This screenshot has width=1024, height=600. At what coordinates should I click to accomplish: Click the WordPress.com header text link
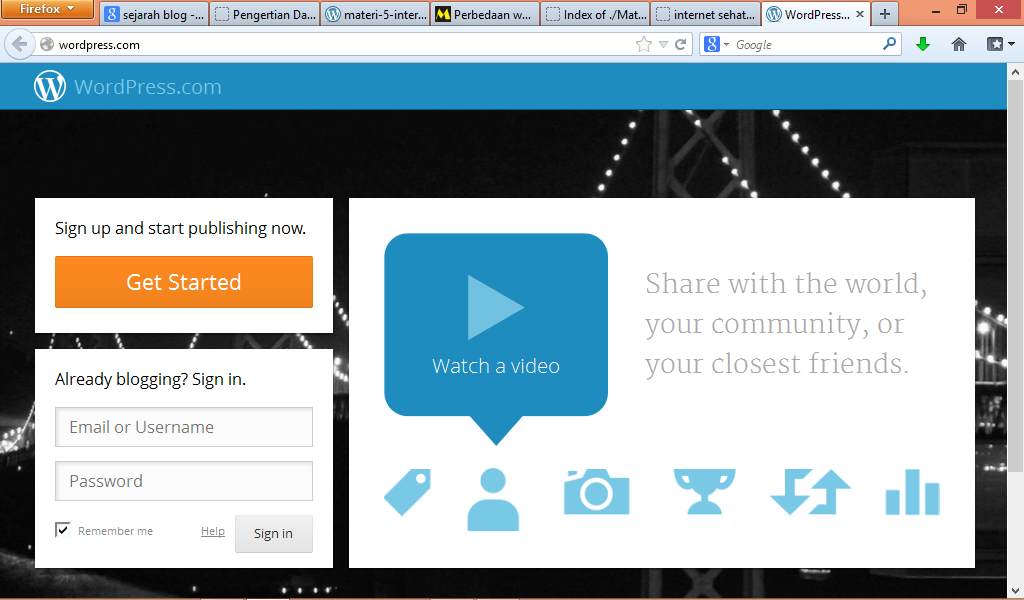(x=148, y=87)
